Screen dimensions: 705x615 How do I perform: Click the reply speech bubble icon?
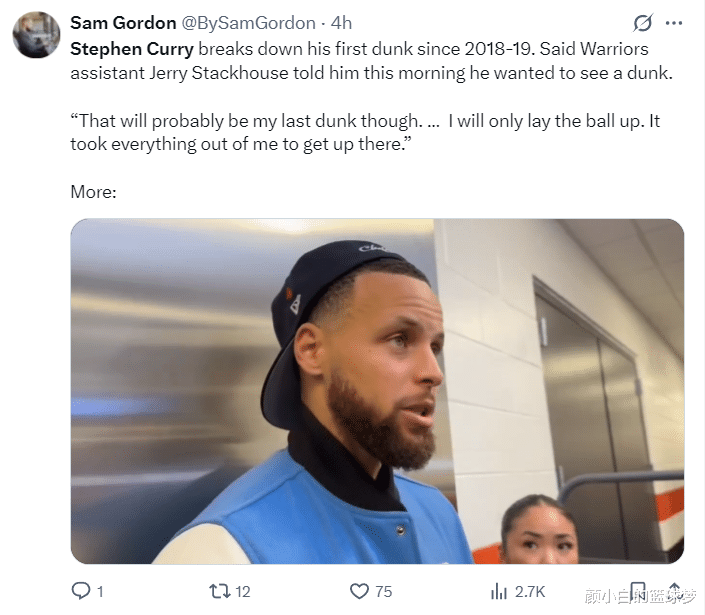(81, 591)
